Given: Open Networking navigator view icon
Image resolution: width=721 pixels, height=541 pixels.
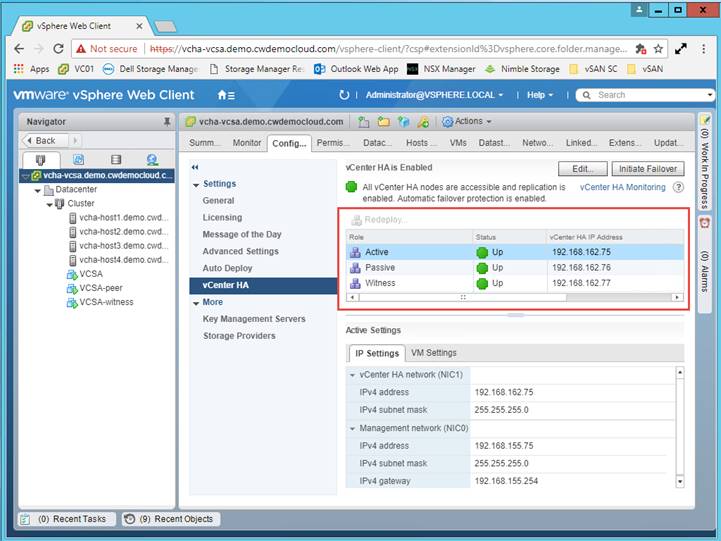Looking at the screenshot, I should pyautogui.click(x=152, y=159).
